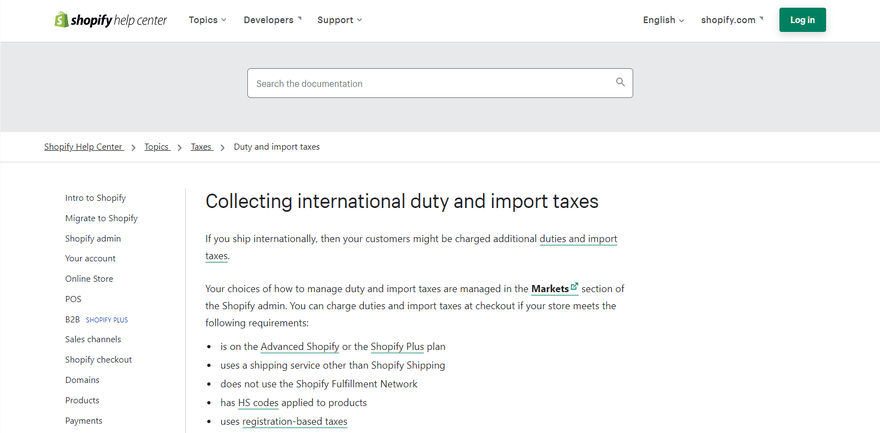Open Migrate to Shopify in sidebar
880x433 pixels.
(101, 218)
